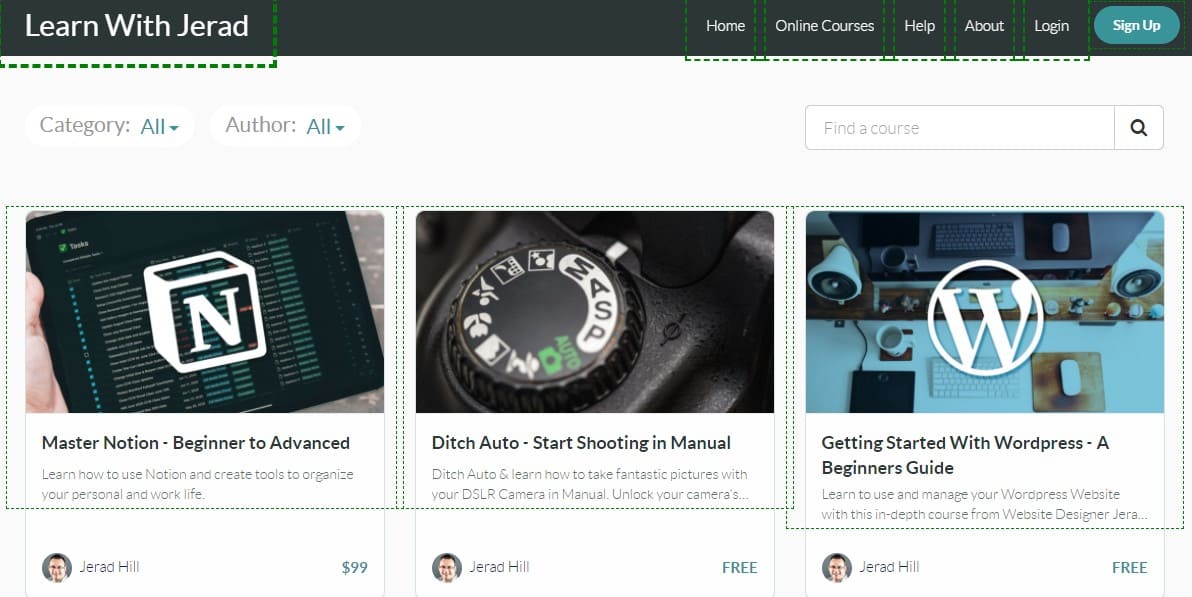
Task: Click the Find a course search field
Action: pos(960,128)
